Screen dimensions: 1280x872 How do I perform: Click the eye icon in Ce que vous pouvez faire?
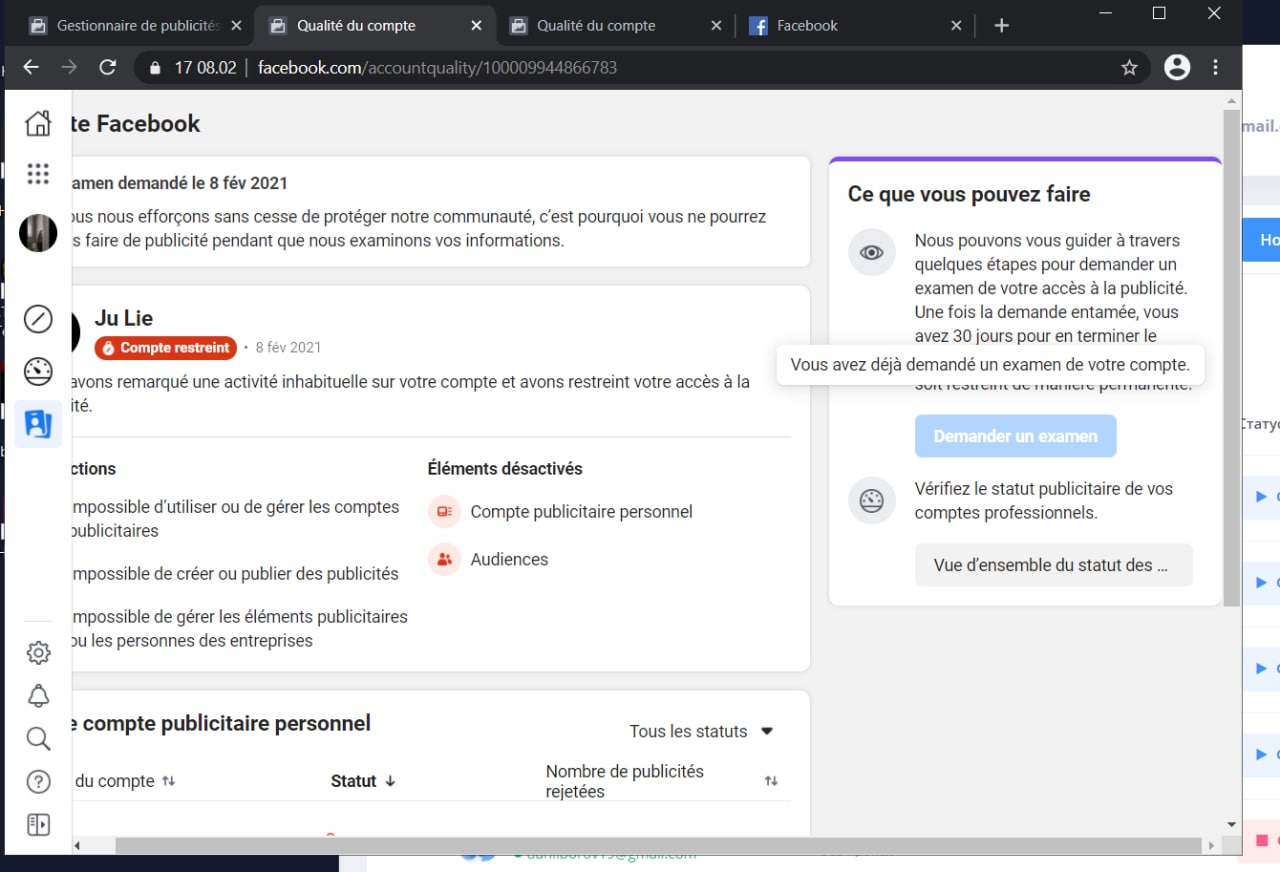coord(872,253)
